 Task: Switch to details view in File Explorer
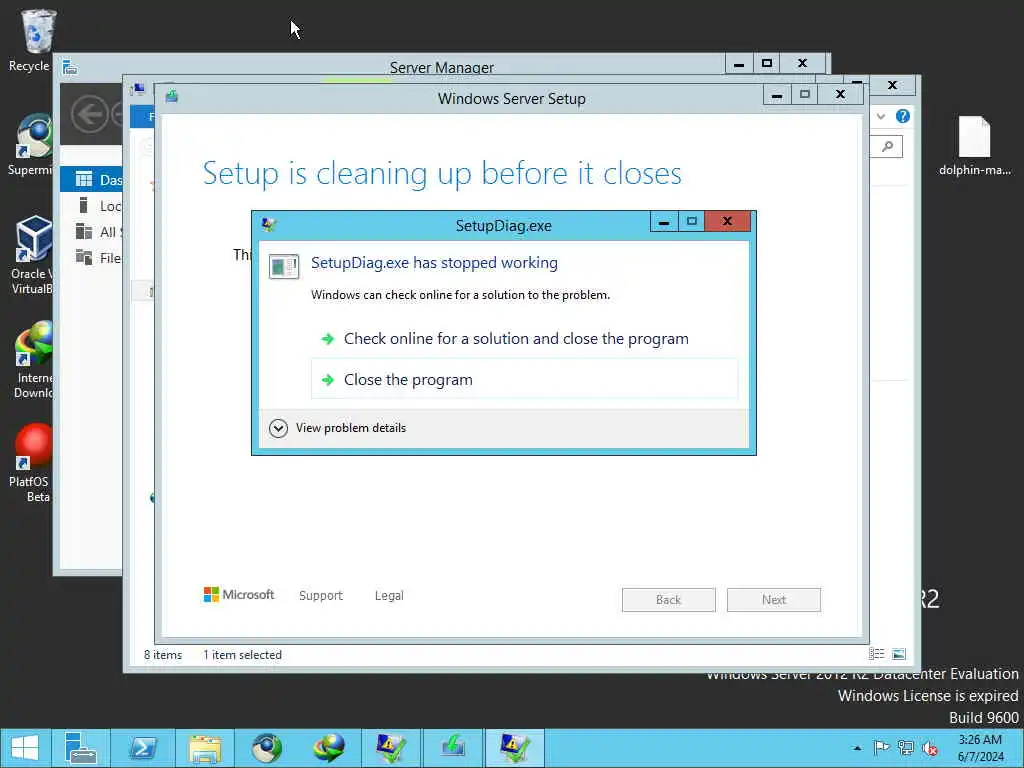[x=876, y=654]
